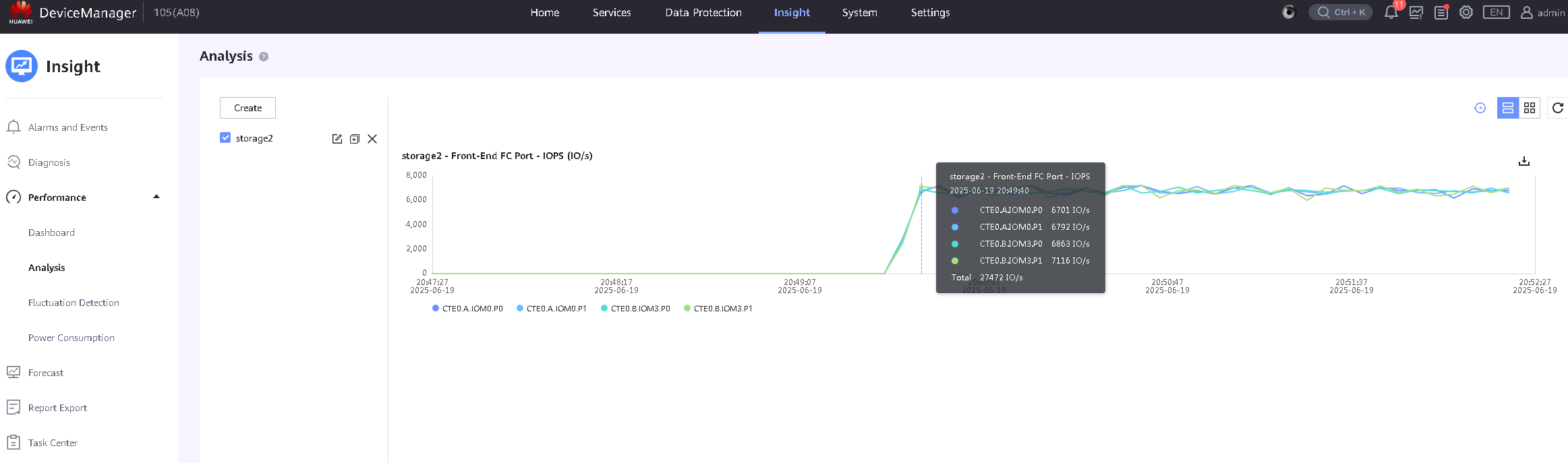Download the Front-End FC Port IOPS chart

pos(1524,161)
